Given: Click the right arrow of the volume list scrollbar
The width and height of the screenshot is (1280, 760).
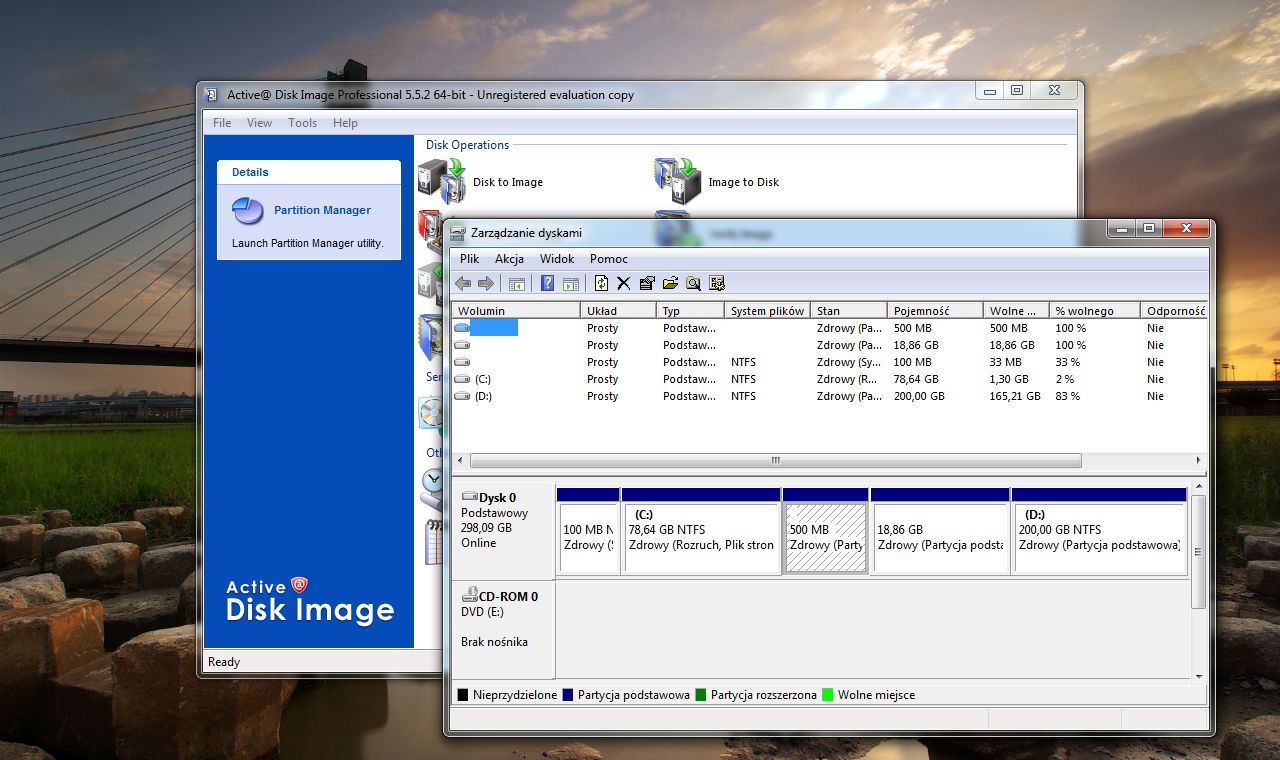Looking at the screenshot, I should pos(1200,461).
